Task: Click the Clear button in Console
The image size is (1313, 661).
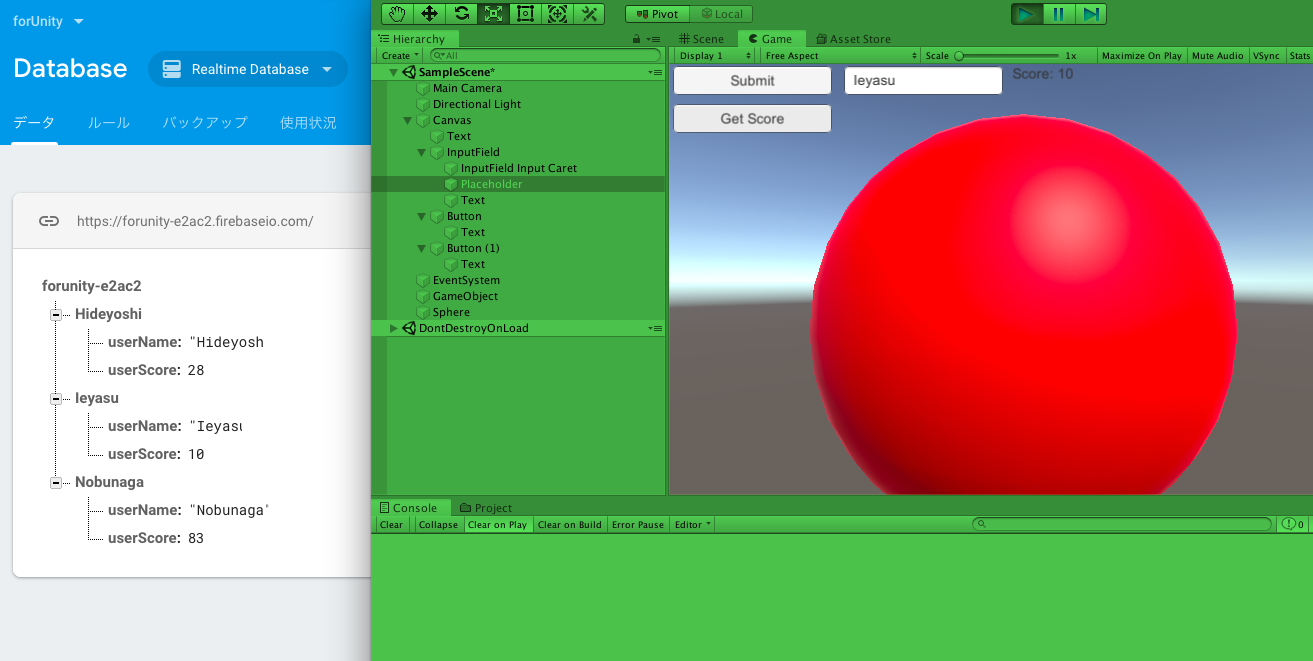Action: pyautogui.click(x=392, y=525)
